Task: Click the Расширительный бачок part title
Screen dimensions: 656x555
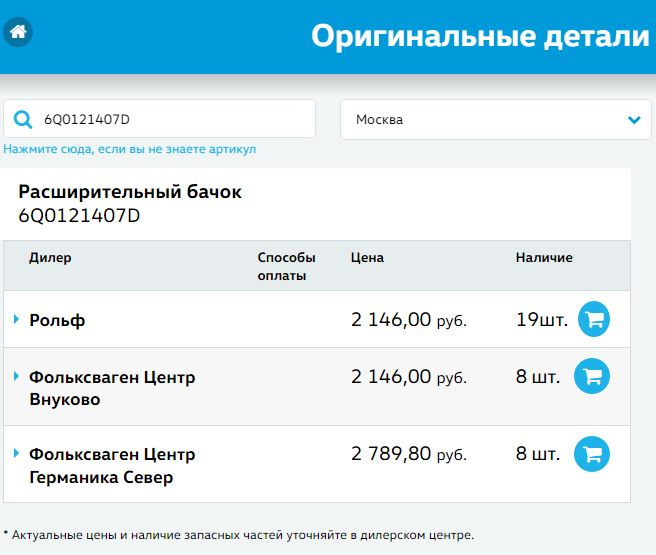Action: click(130, 192)
